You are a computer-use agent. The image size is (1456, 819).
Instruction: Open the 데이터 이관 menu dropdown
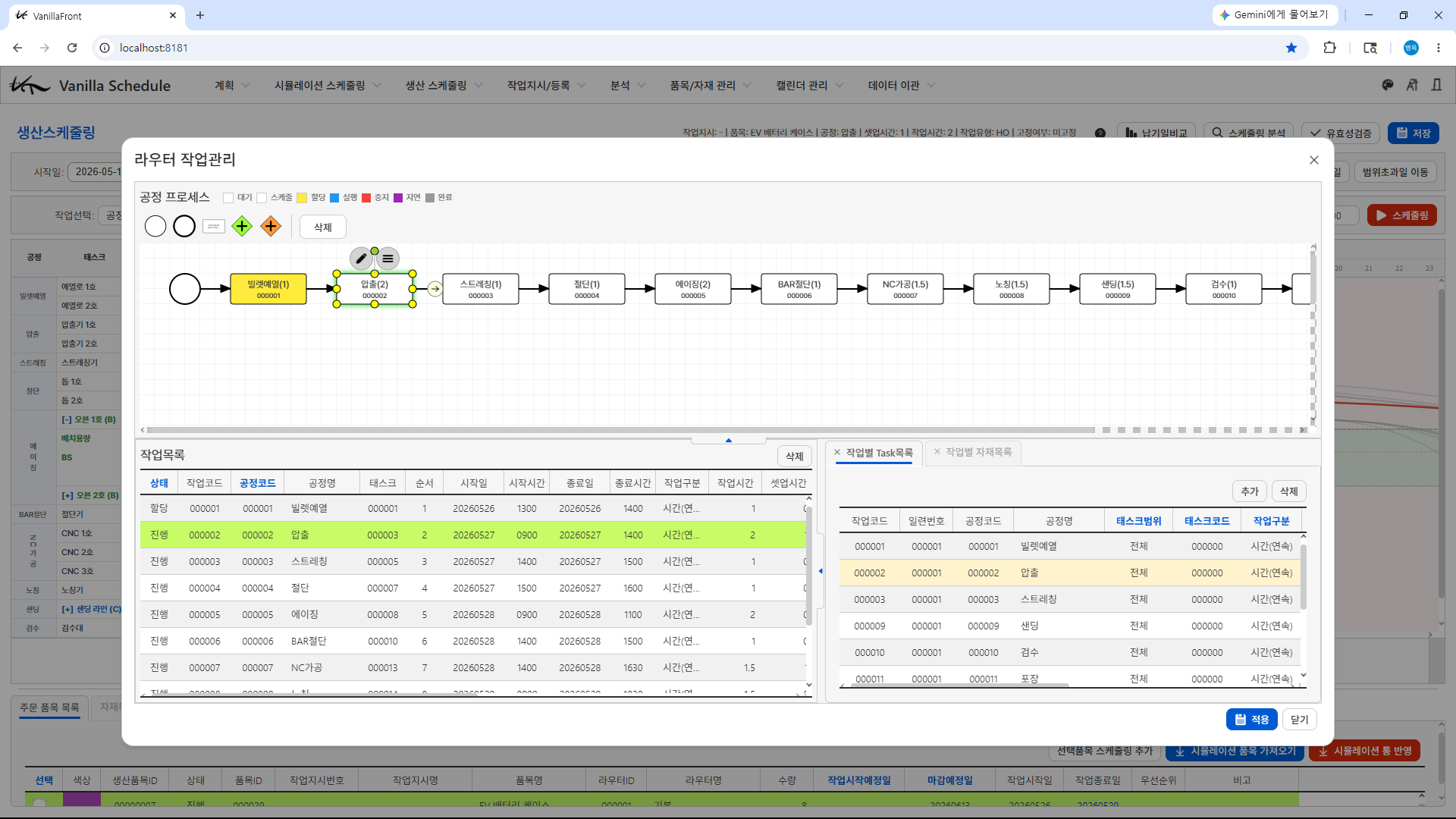[x=902, y=86]
